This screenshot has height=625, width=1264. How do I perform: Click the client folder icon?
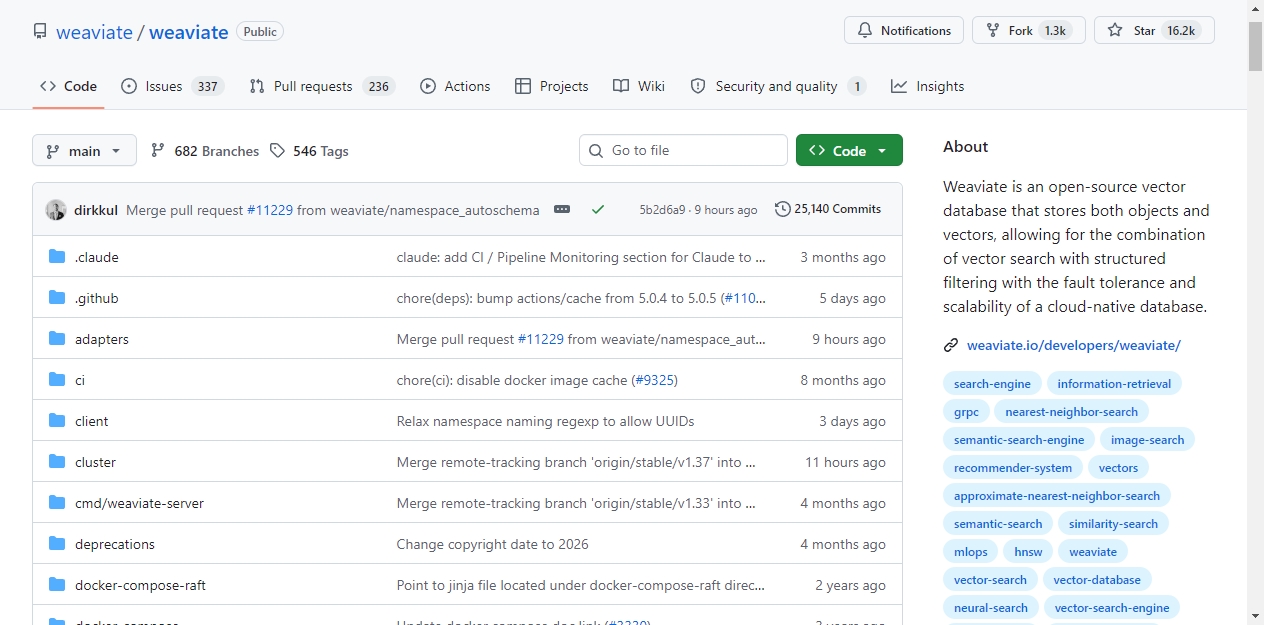pyautogui.click(x=57, y=421)
